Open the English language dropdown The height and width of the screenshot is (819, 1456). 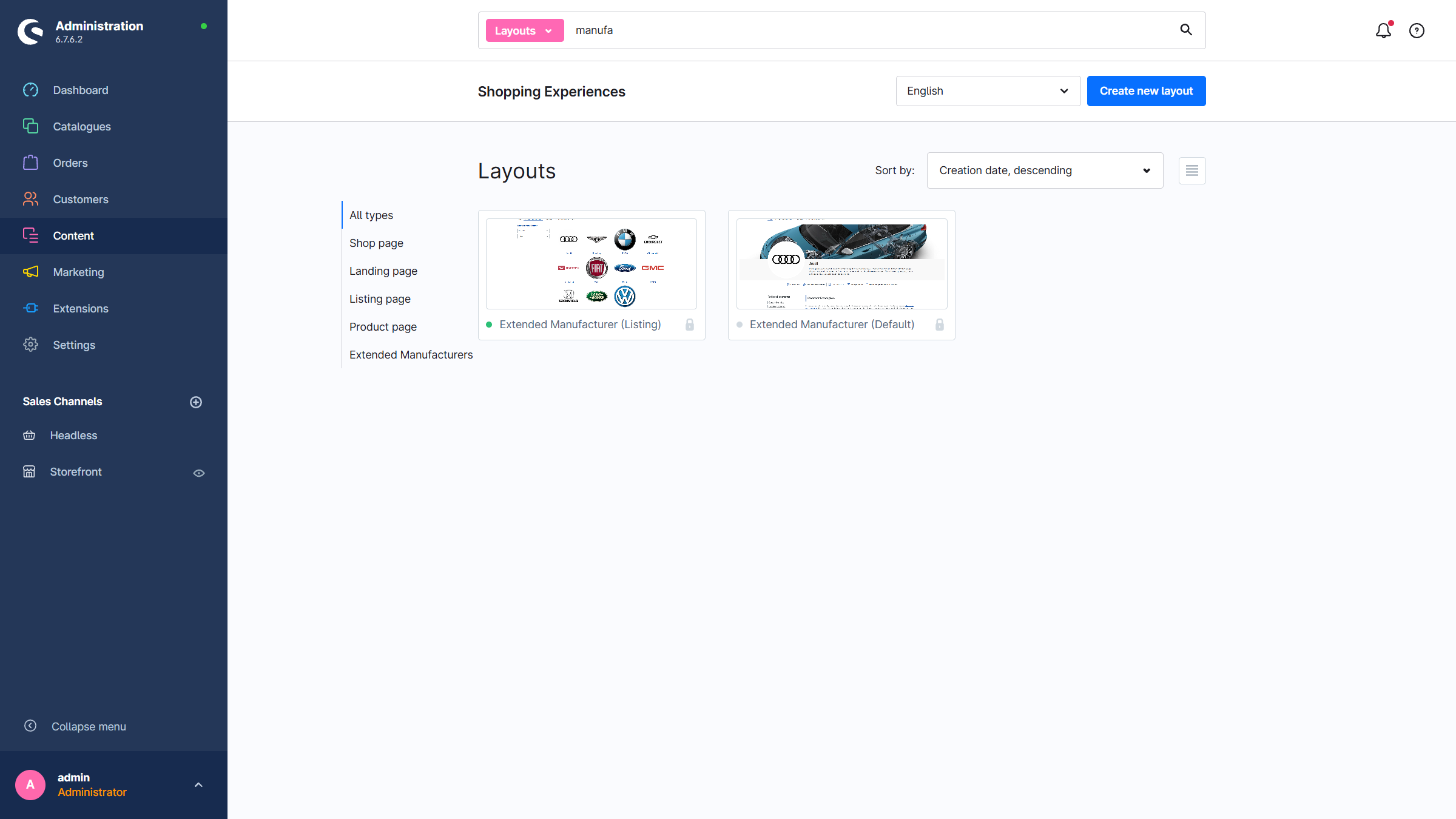(x=988, y=91)
